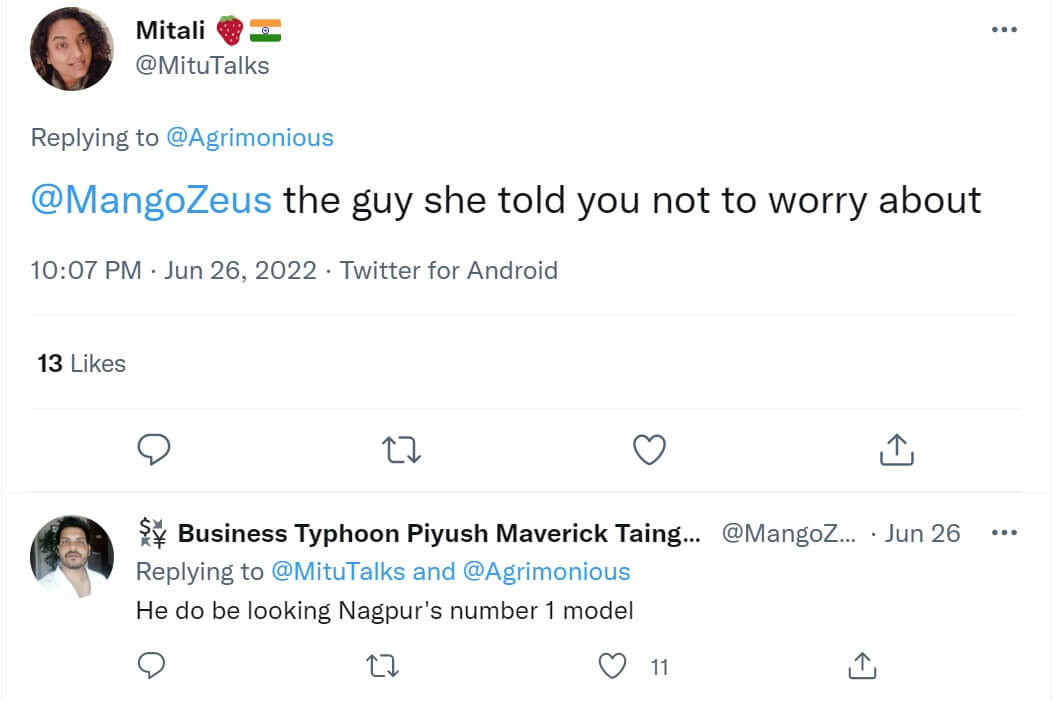Share the Nagpur model comment
The image size is (1053, 701).
pos(861,665)
